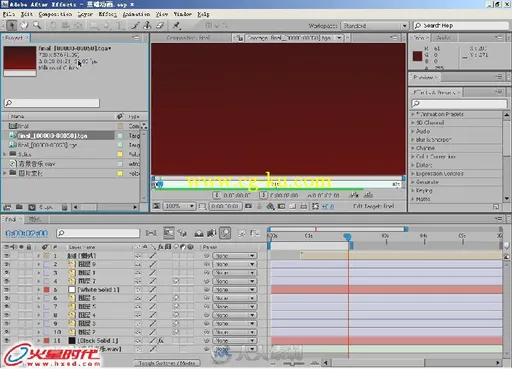Open the Composition menu
The height and width of the screenshot is (369, 512).
(55, 14)
